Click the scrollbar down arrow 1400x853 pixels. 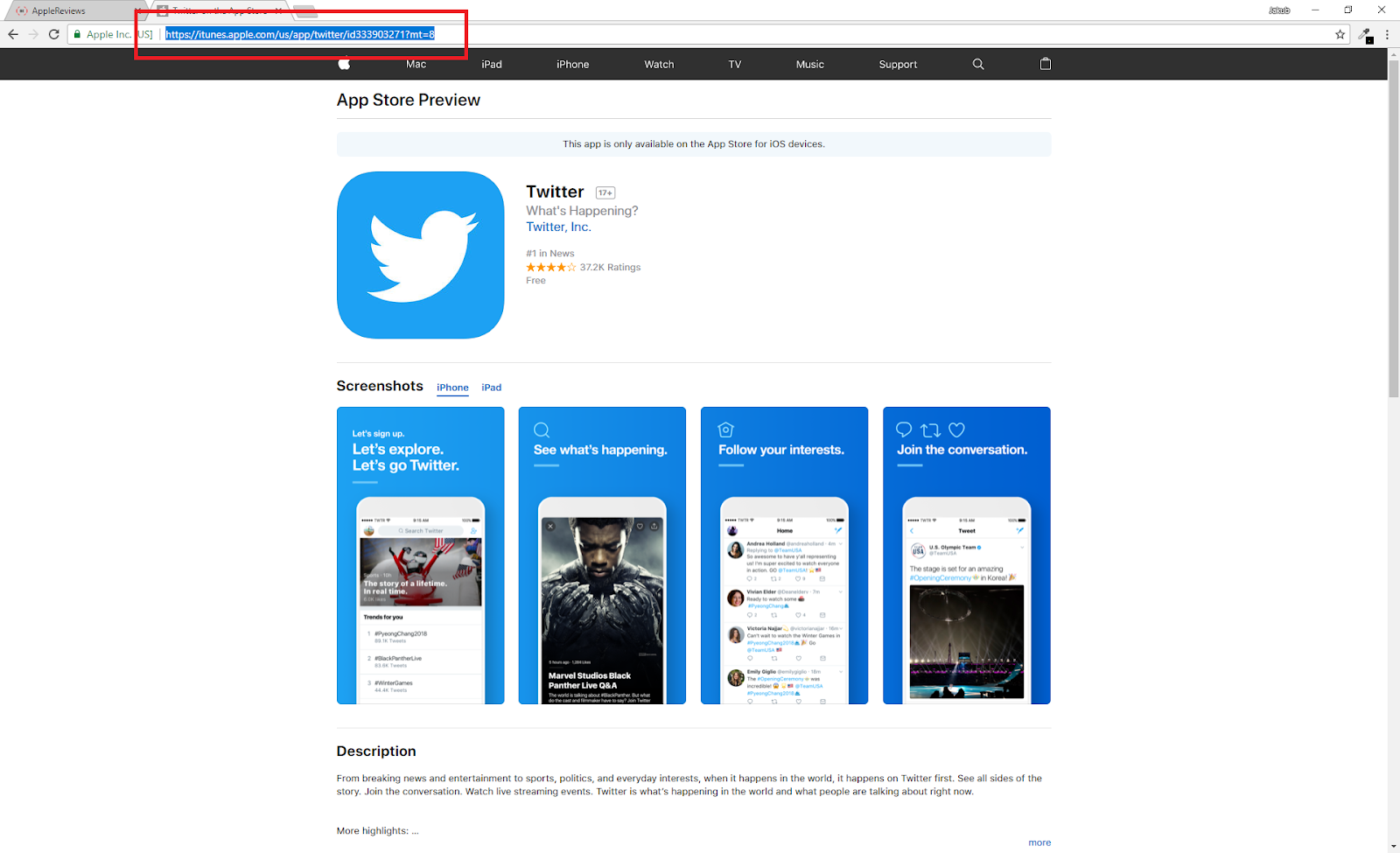coord(1393,847)
